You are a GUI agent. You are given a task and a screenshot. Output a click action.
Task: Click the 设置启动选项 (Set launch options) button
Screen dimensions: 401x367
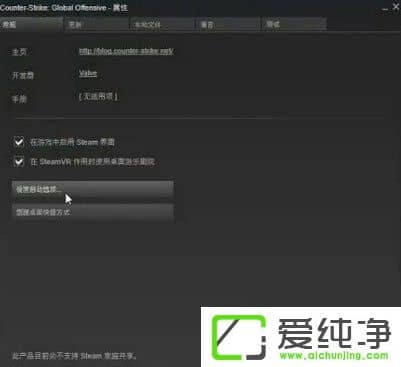(93, 190)
